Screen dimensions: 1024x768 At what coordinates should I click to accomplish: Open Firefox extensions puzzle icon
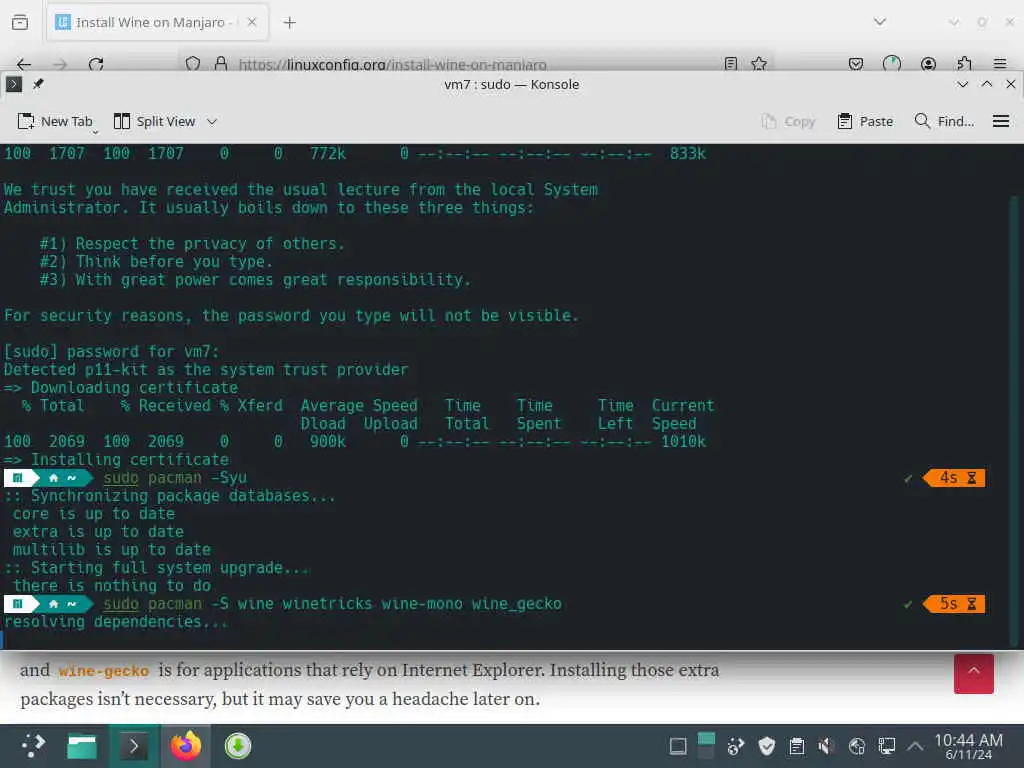click(x=964, y=63)
